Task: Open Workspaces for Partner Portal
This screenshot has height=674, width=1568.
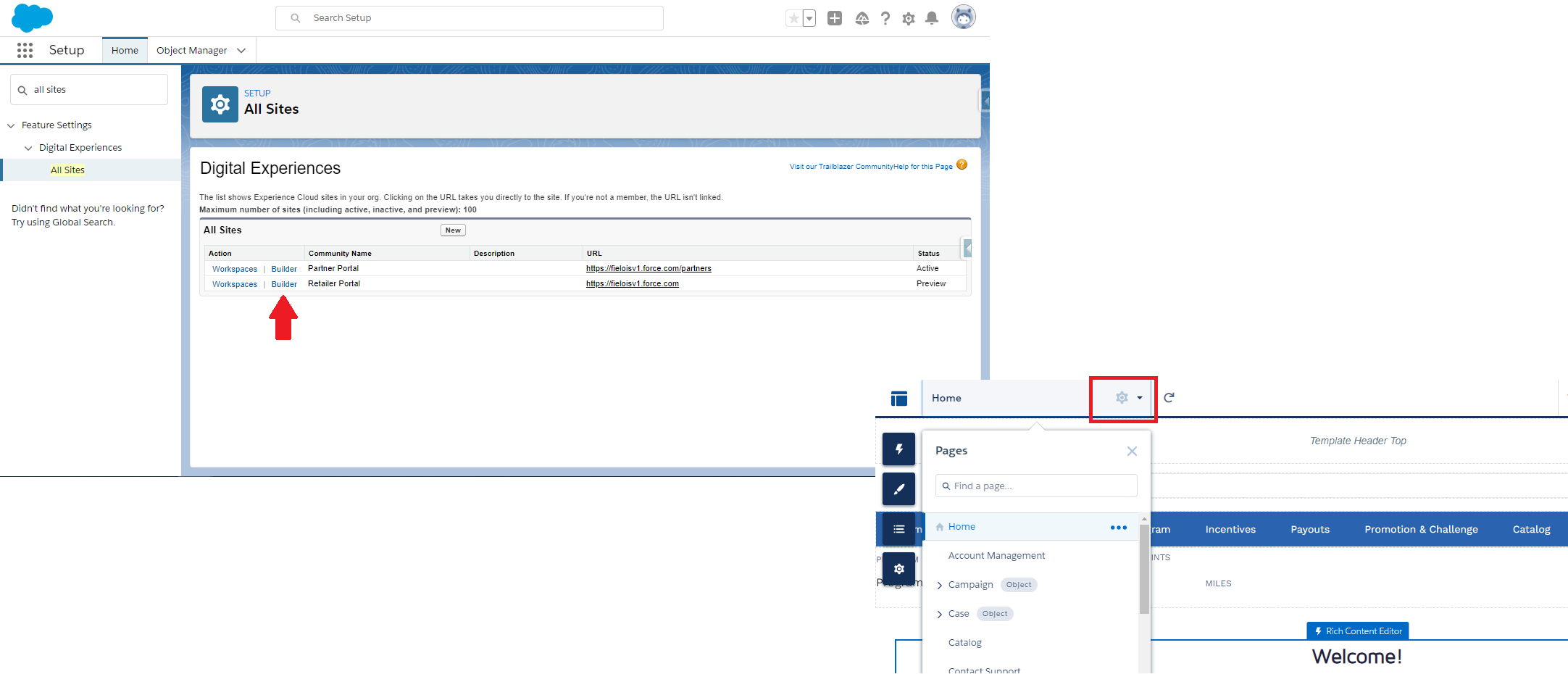Action: [235, 269]
